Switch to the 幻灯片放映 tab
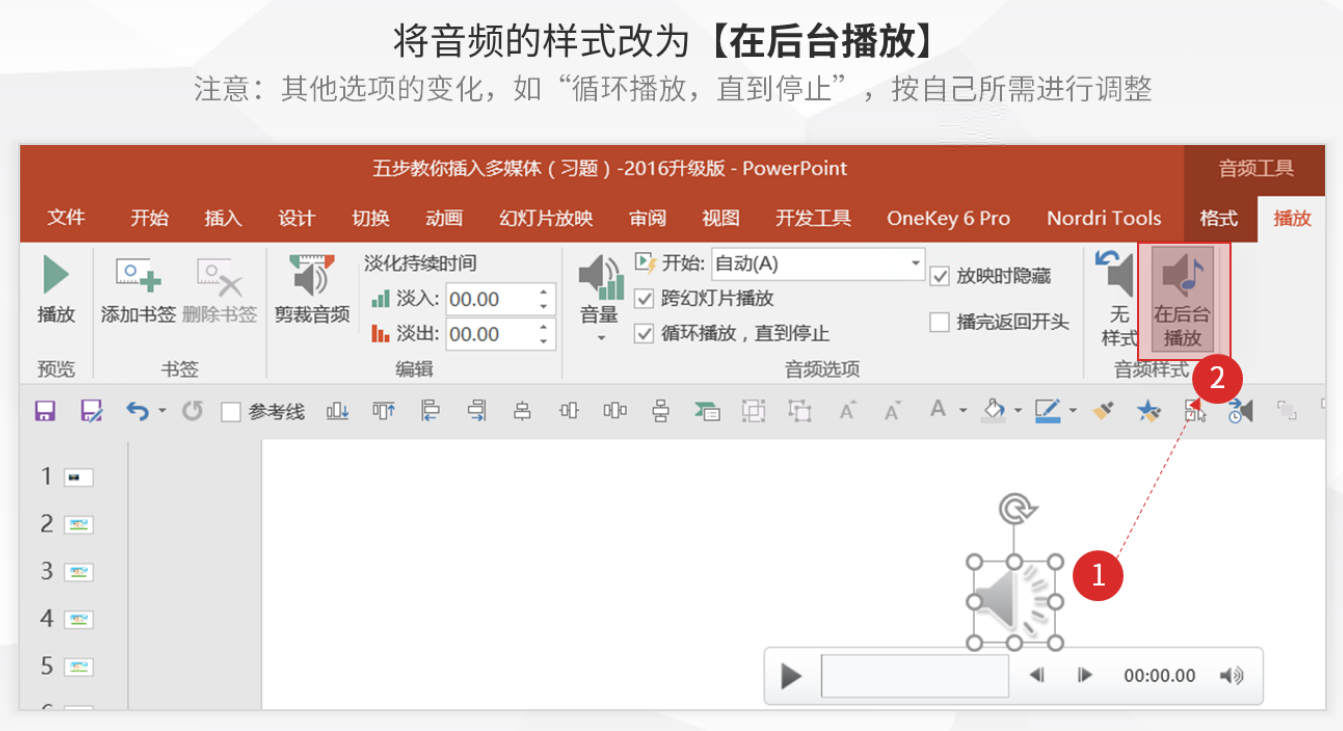 [546, 218]
